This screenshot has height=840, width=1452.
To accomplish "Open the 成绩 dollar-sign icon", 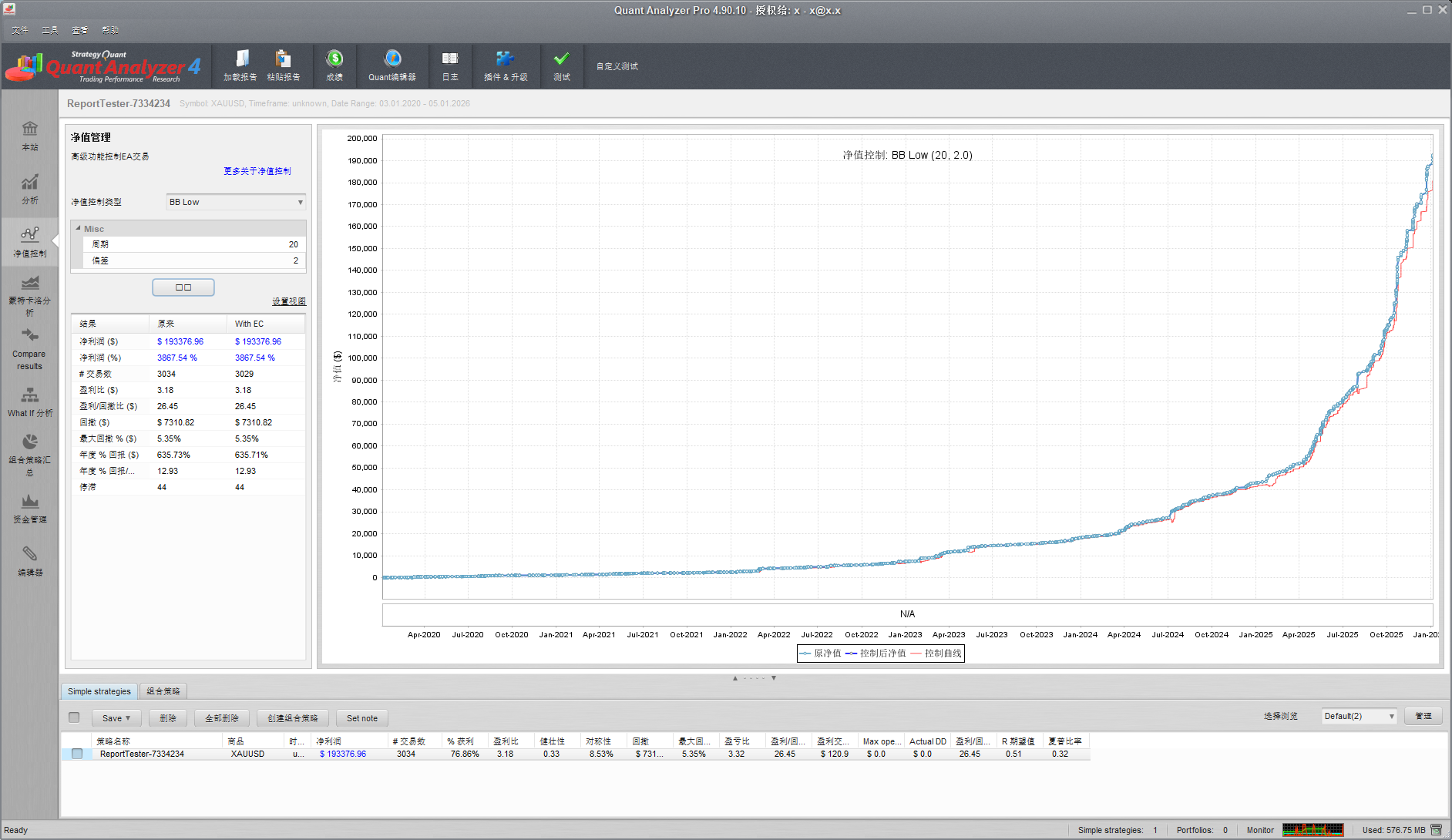I will pyautogui.click(x=334, y=60).
